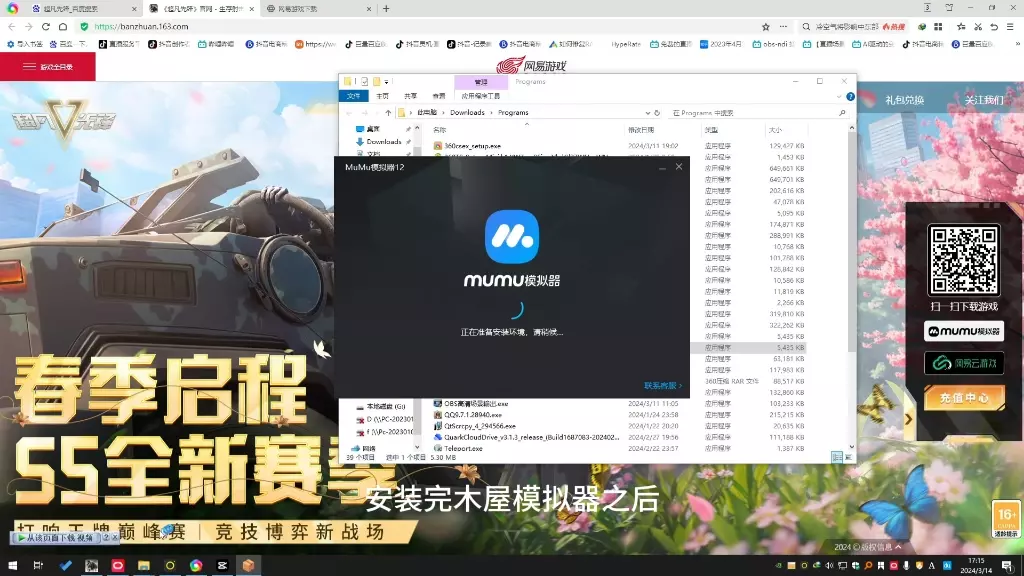Screen dimensions: 1024x576
Task: Open the 关注我们 link on webpage
Action: pyautogui.click(x=984, y=100)
